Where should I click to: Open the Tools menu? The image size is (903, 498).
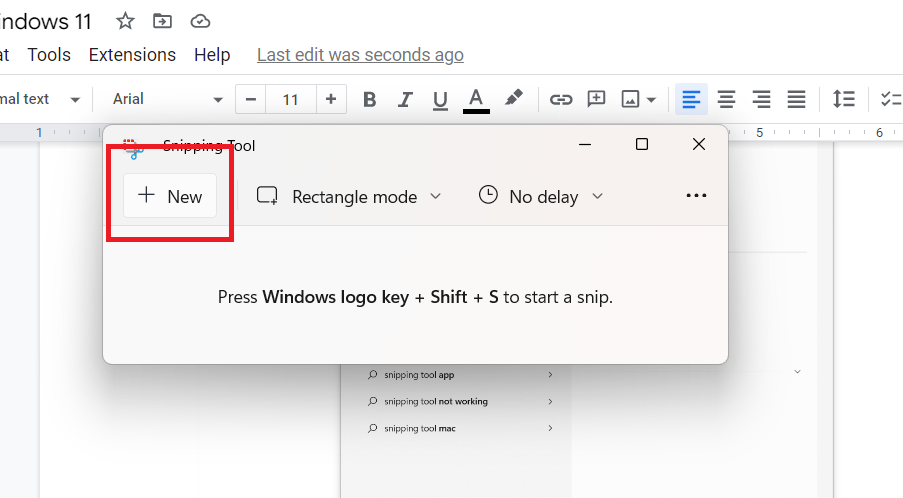pyautogui.click(x=49, y=55)
